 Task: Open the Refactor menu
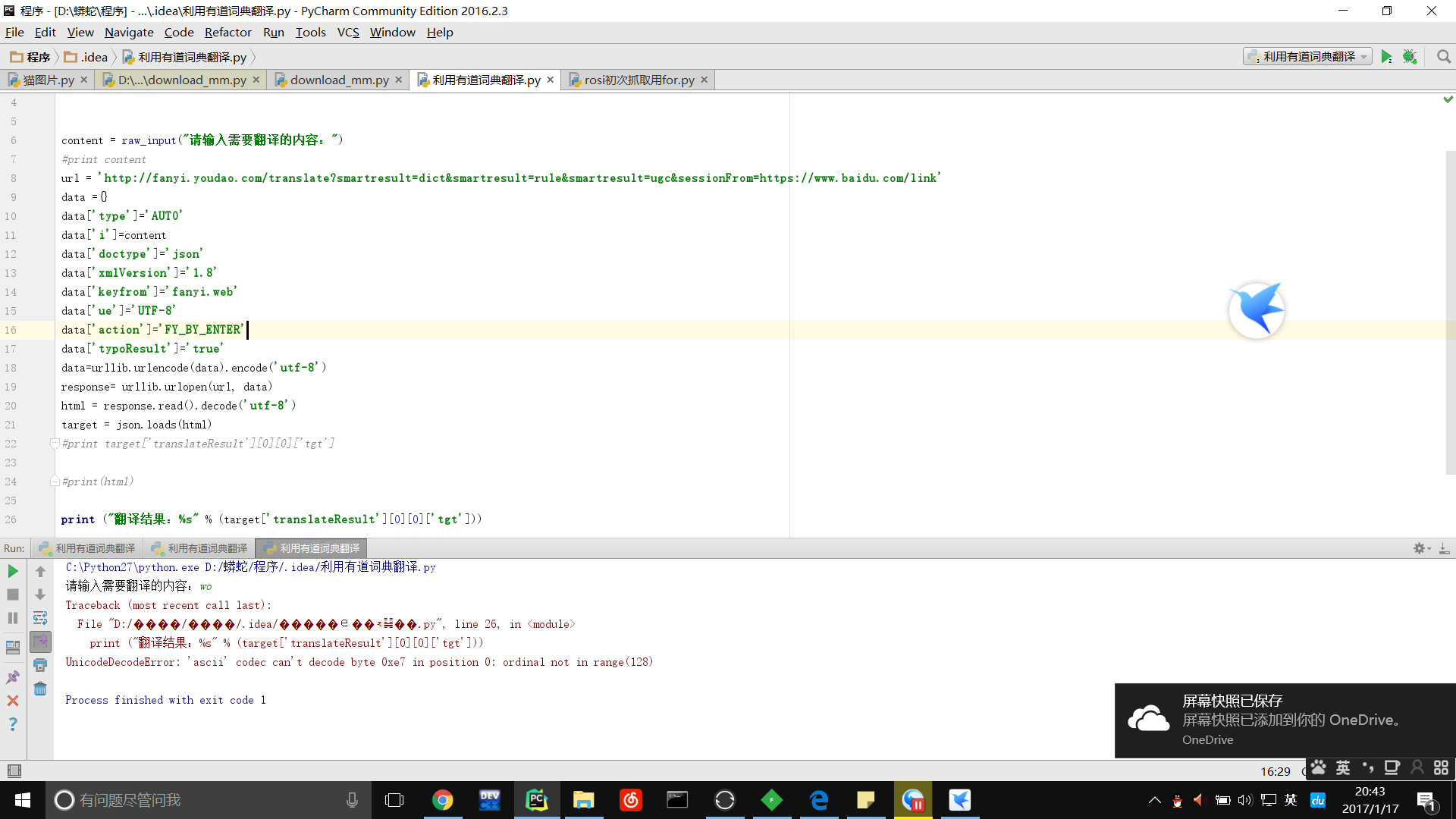227,32
